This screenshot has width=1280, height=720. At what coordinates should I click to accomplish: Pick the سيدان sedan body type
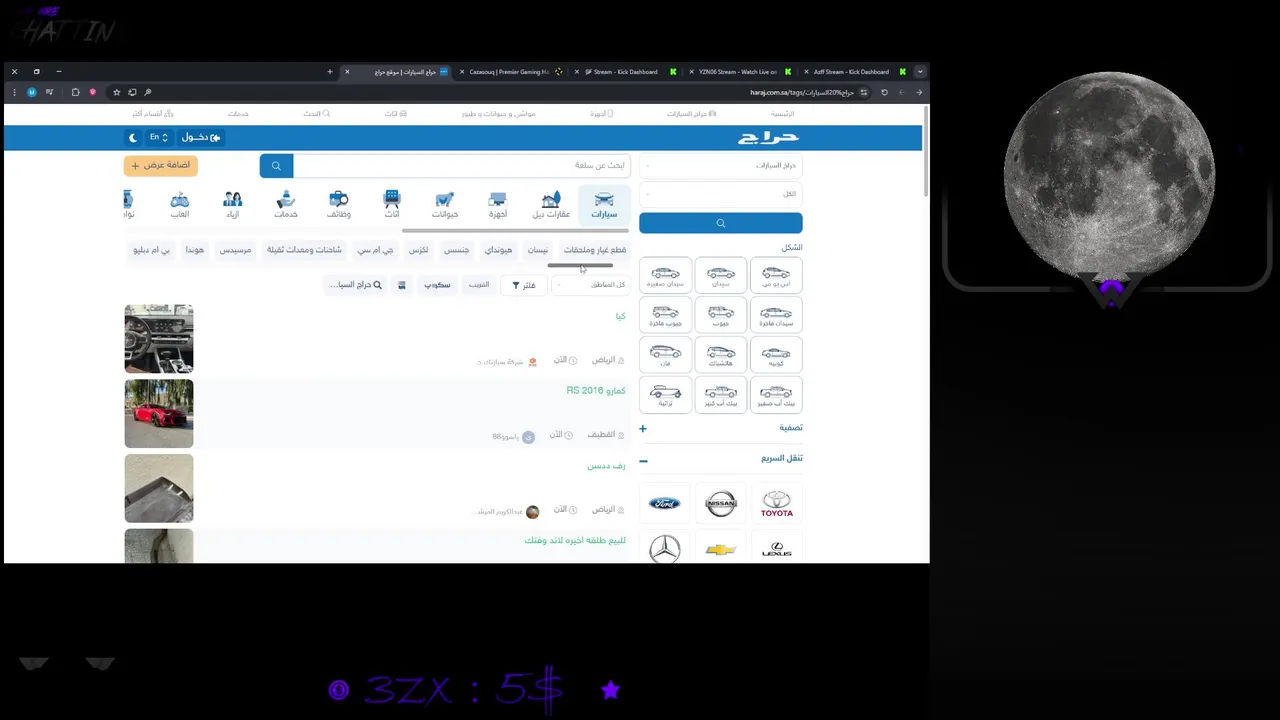click(x=721, y=275)
